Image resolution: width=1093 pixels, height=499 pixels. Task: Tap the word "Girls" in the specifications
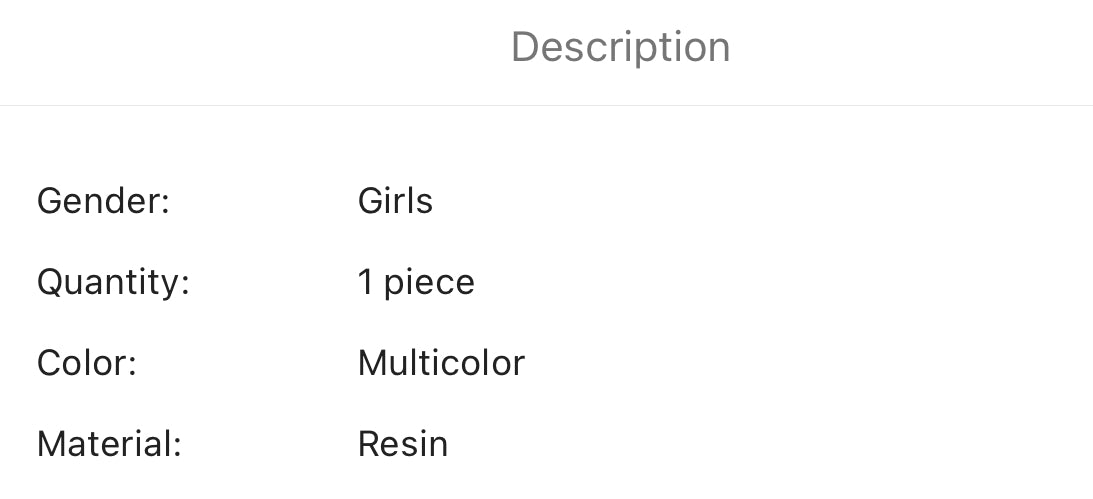pos(395,201)
